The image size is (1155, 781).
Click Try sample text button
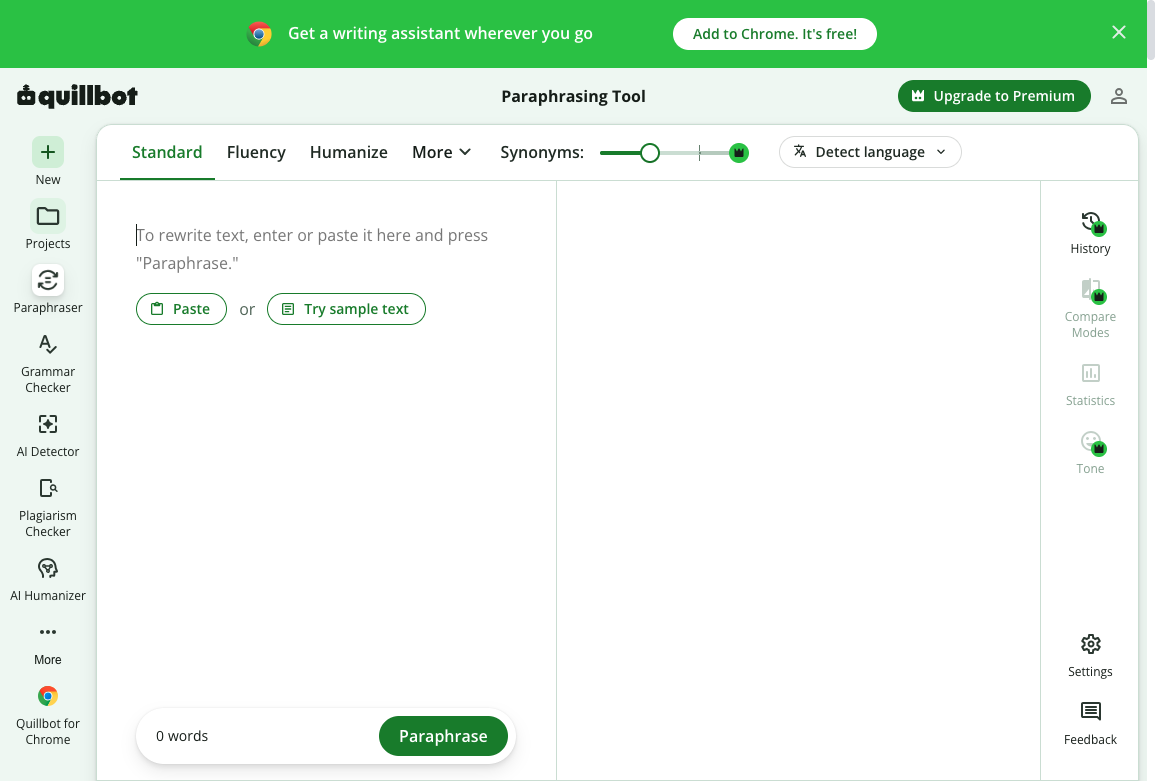pos(346,309)
